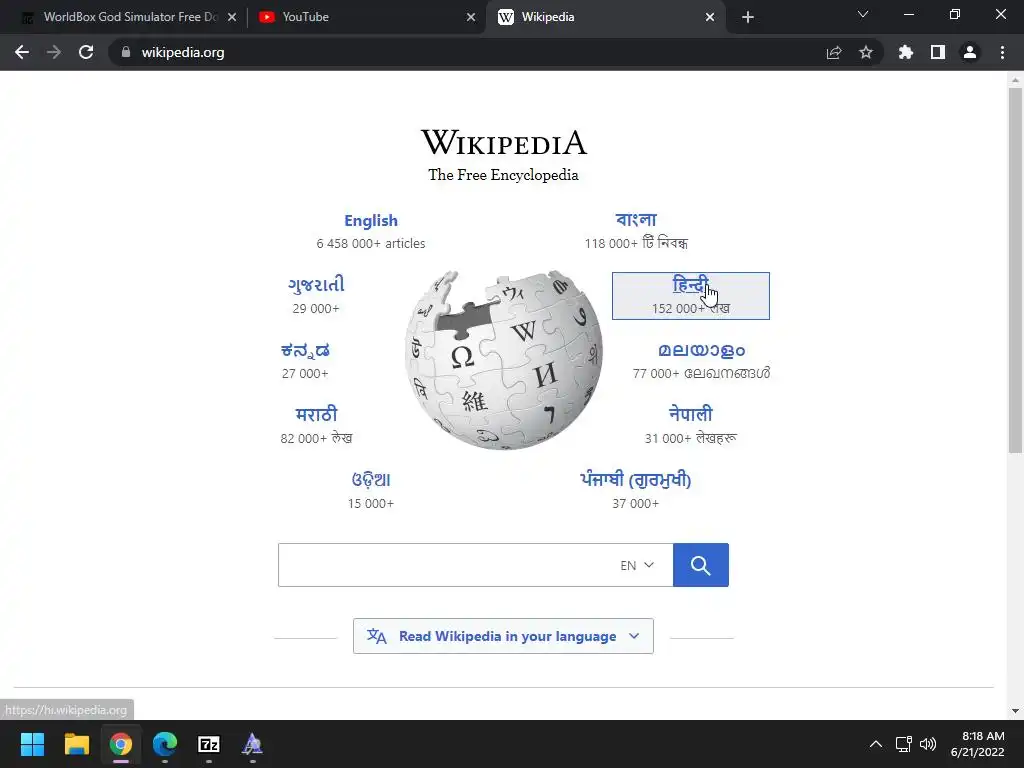1024x768 pixels.
Task: View site security lock info
Action: (126, 52)
